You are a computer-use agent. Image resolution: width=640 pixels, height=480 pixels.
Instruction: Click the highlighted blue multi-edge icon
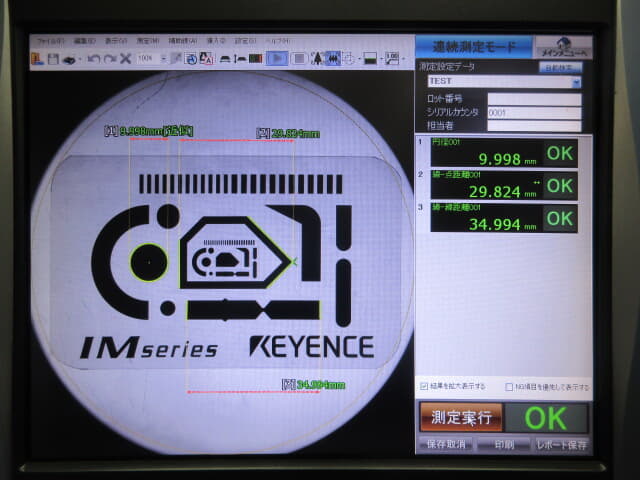point(333,59)
